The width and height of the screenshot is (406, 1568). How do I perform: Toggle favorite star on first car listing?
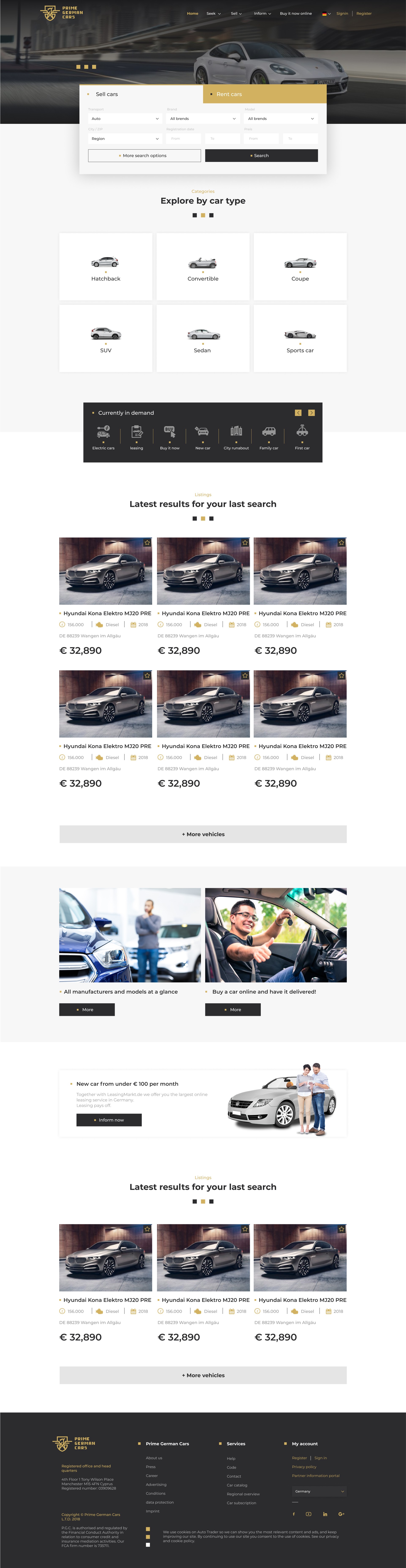tap(147, 542)
